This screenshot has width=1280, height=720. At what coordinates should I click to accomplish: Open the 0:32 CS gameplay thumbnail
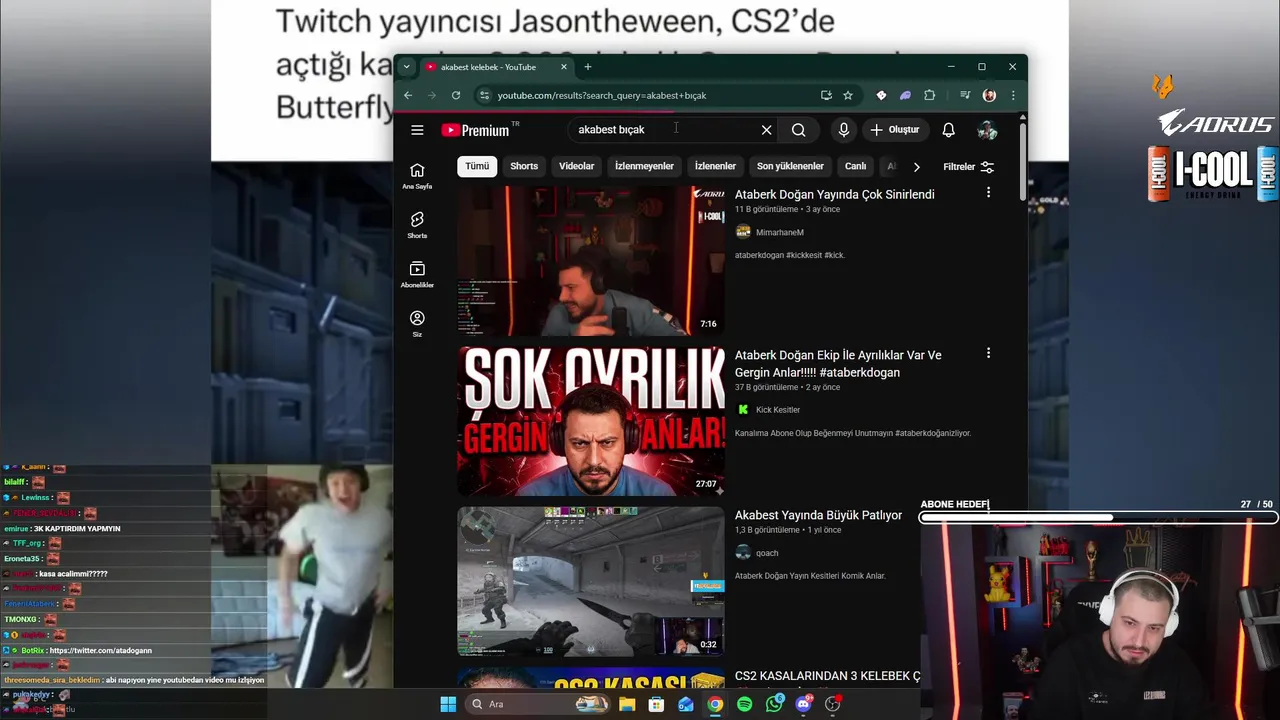pyautogui.click(x=591, y=581)
